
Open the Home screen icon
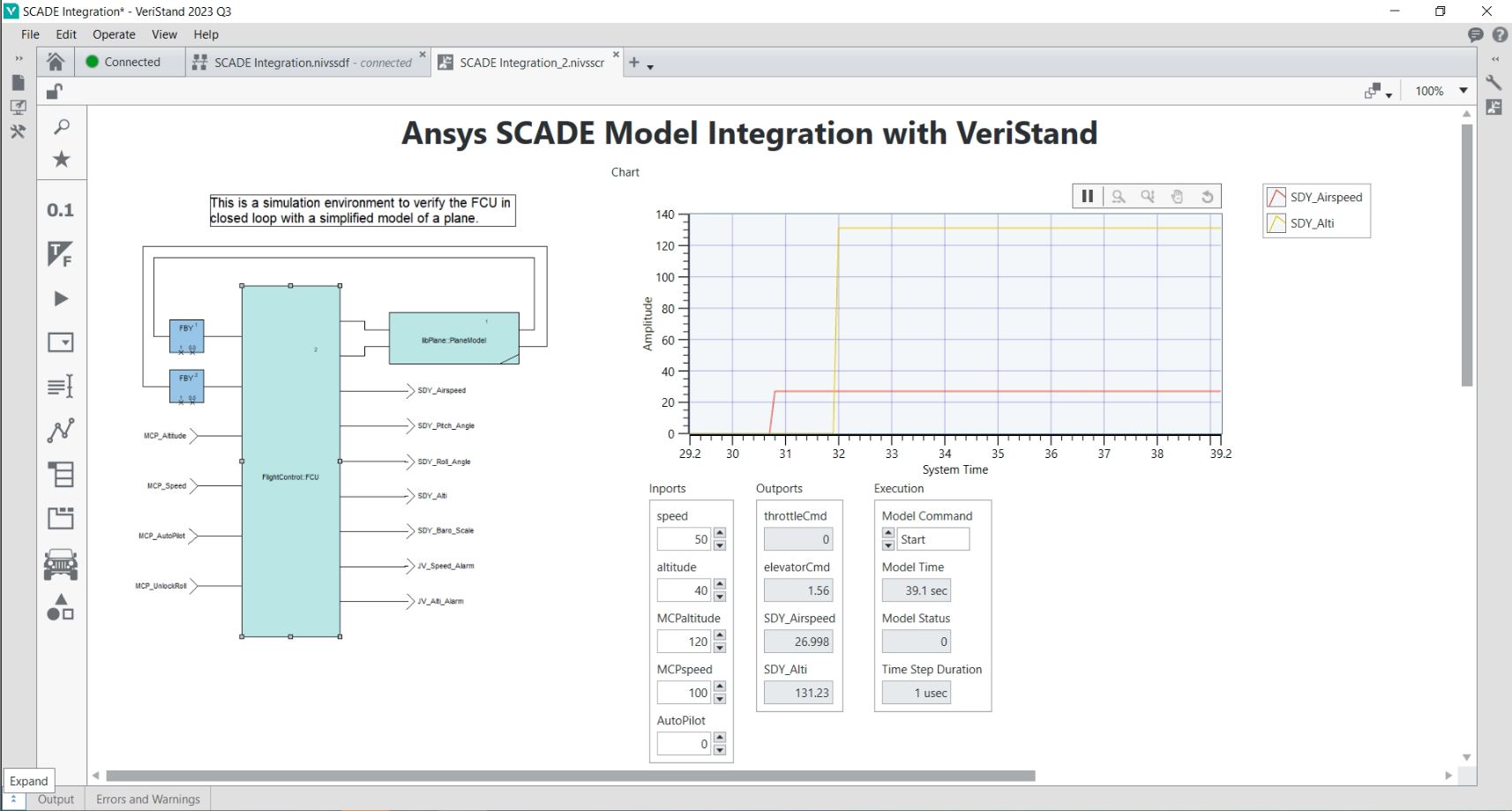pyautogui.click(x=56, y=62)
